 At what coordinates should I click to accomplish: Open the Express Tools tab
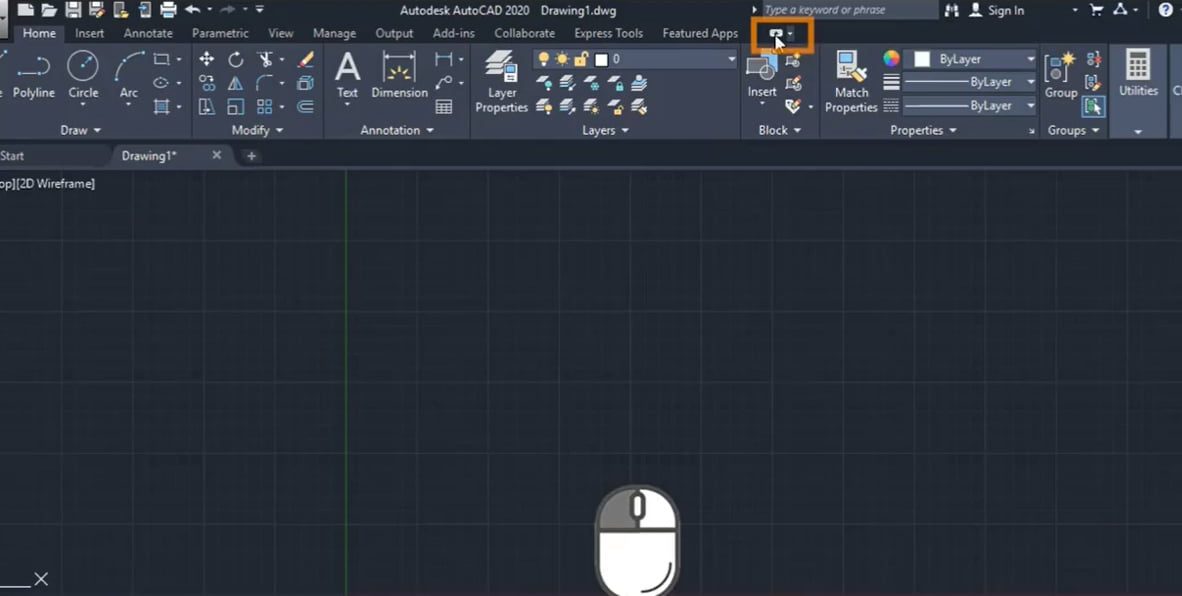pos(608,33)
